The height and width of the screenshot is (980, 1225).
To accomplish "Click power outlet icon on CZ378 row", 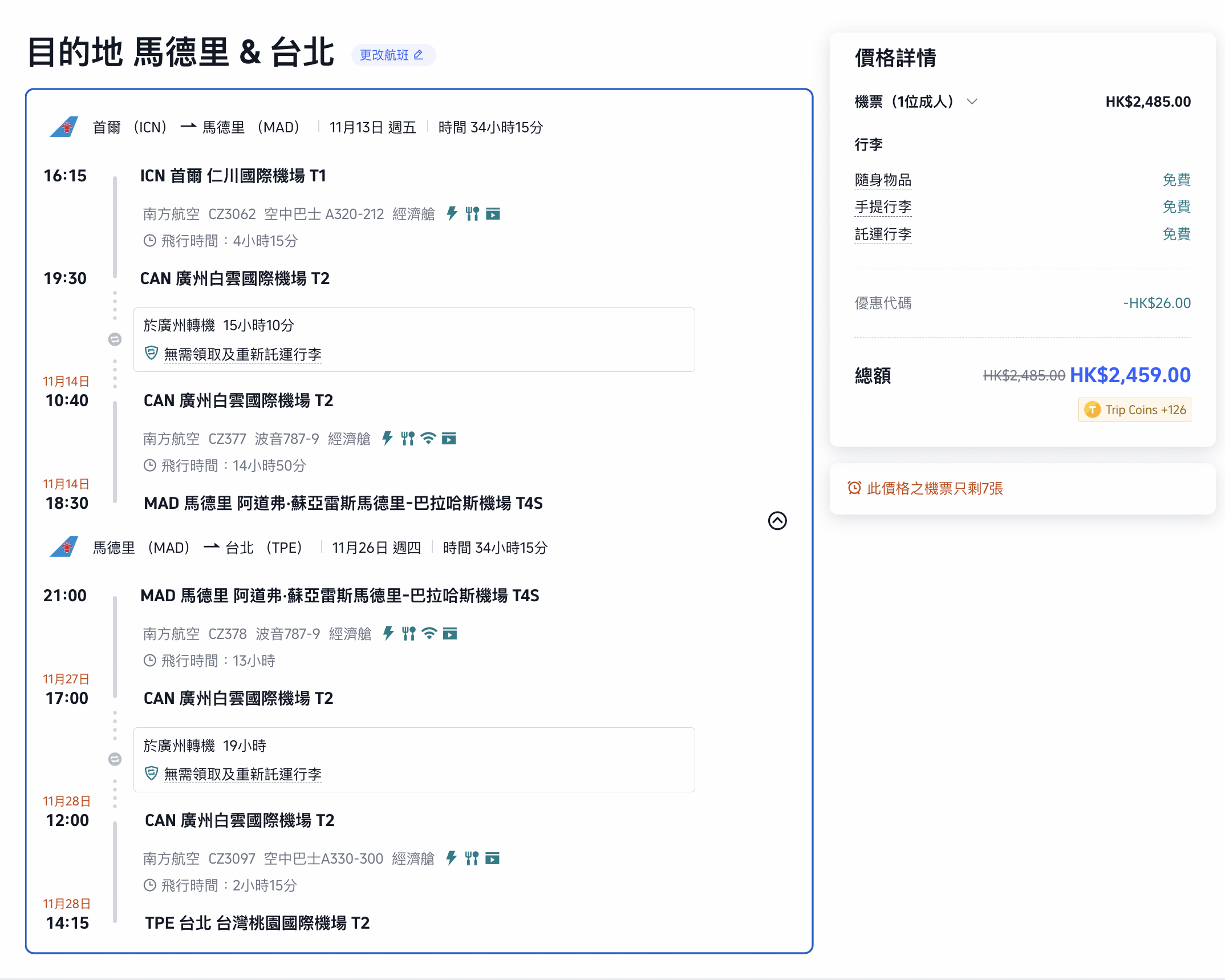I will [x=388, y=633].
